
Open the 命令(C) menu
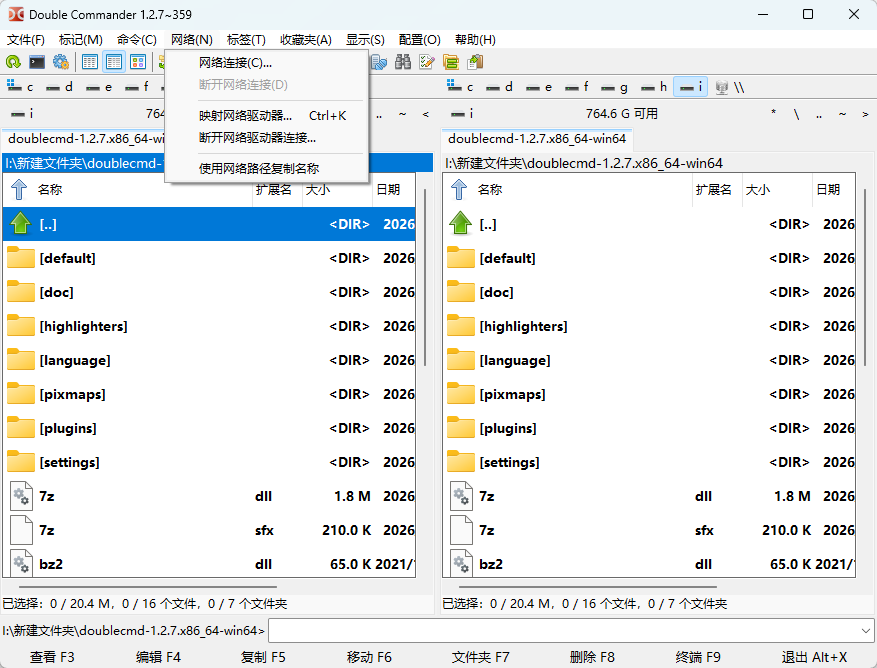coord(136,40)
